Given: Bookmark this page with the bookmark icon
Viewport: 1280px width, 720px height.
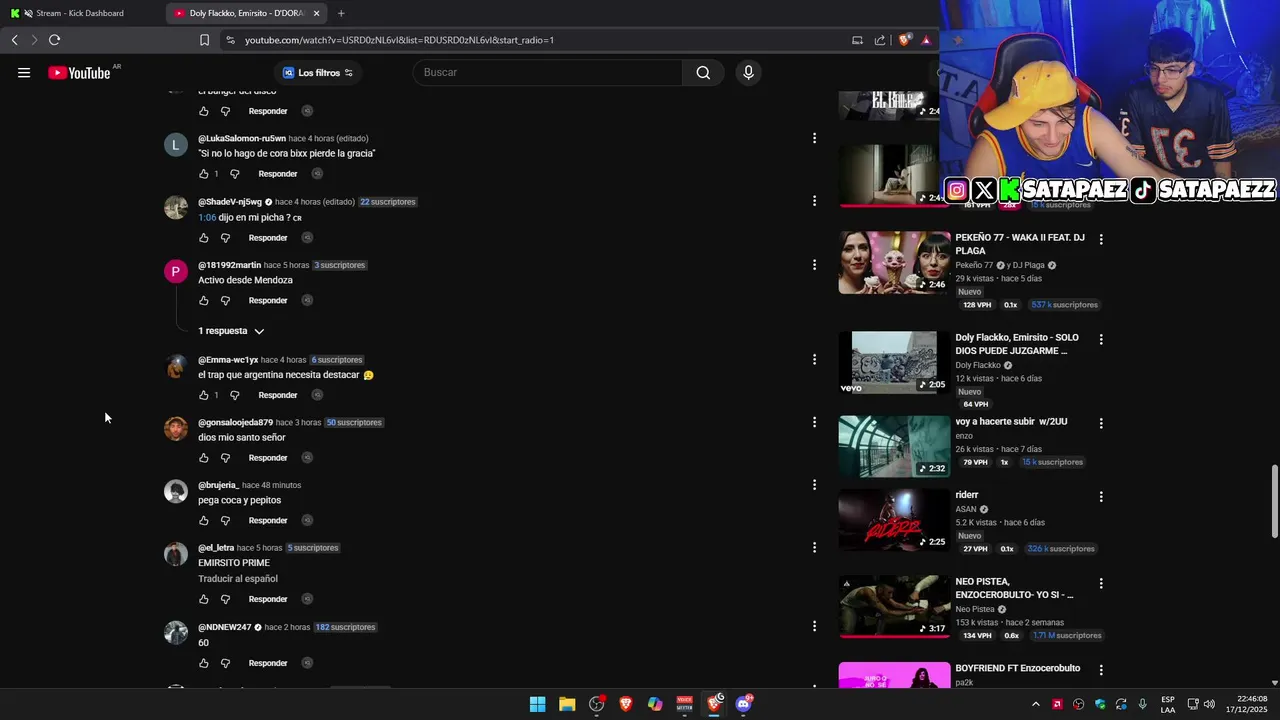Looking at the screenshot, I should tap(204, 40).
